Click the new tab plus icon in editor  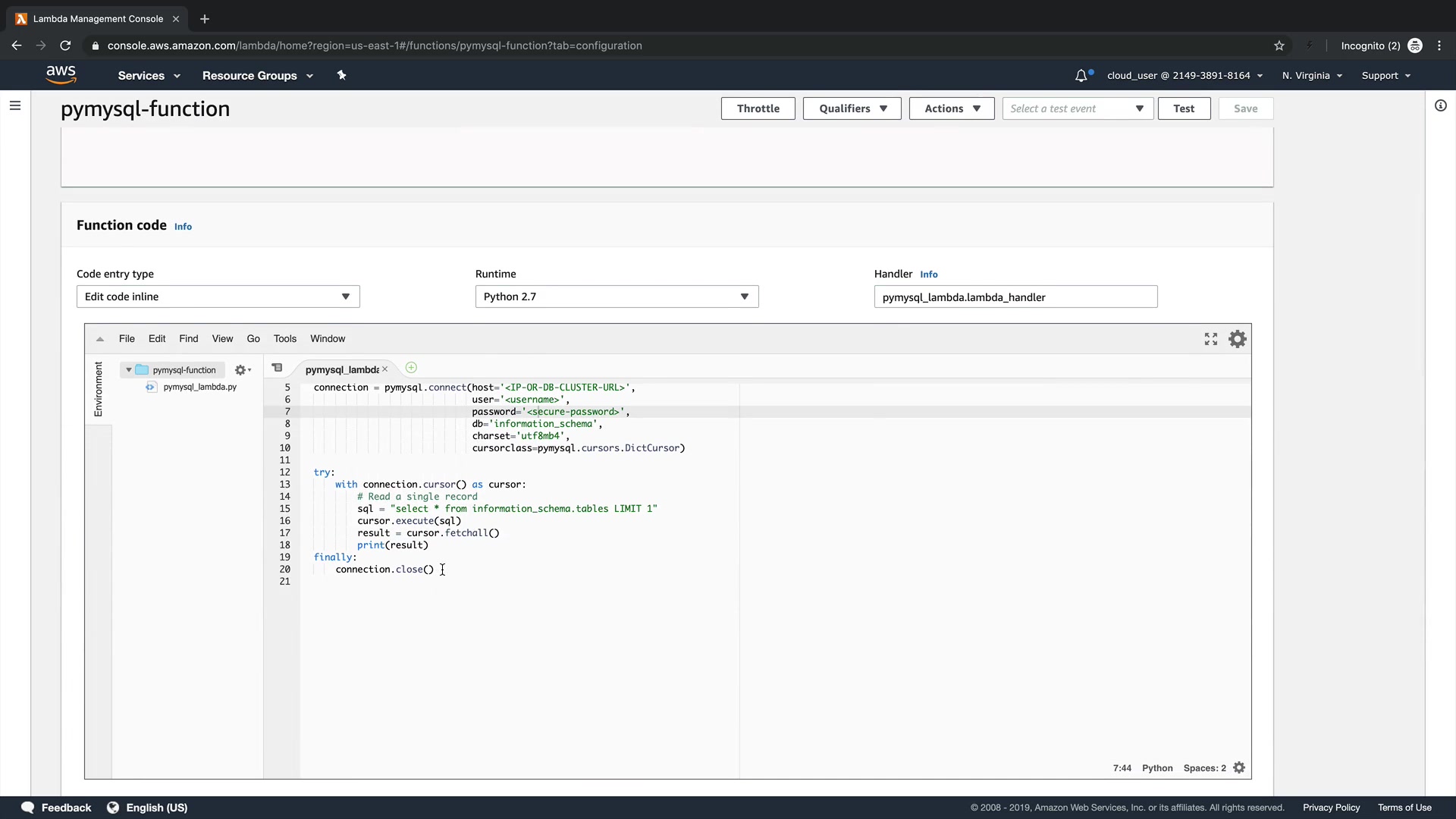click(411, 368)
